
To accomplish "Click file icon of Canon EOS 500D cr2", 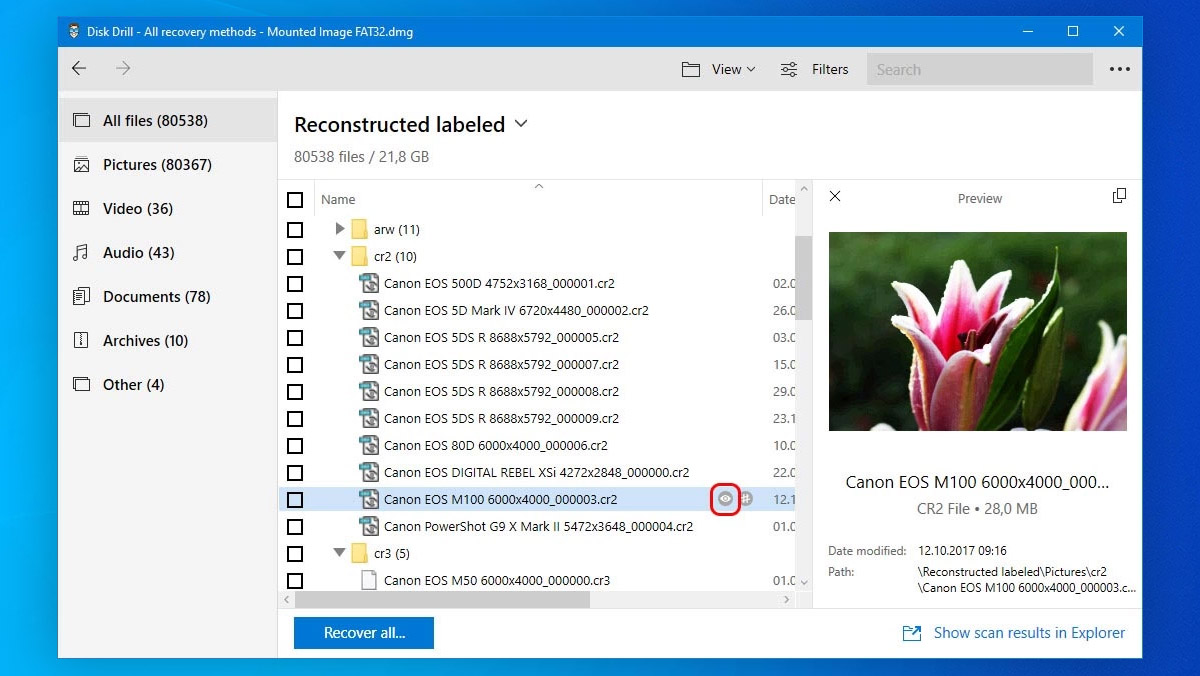I will click(x=369, y=284).
